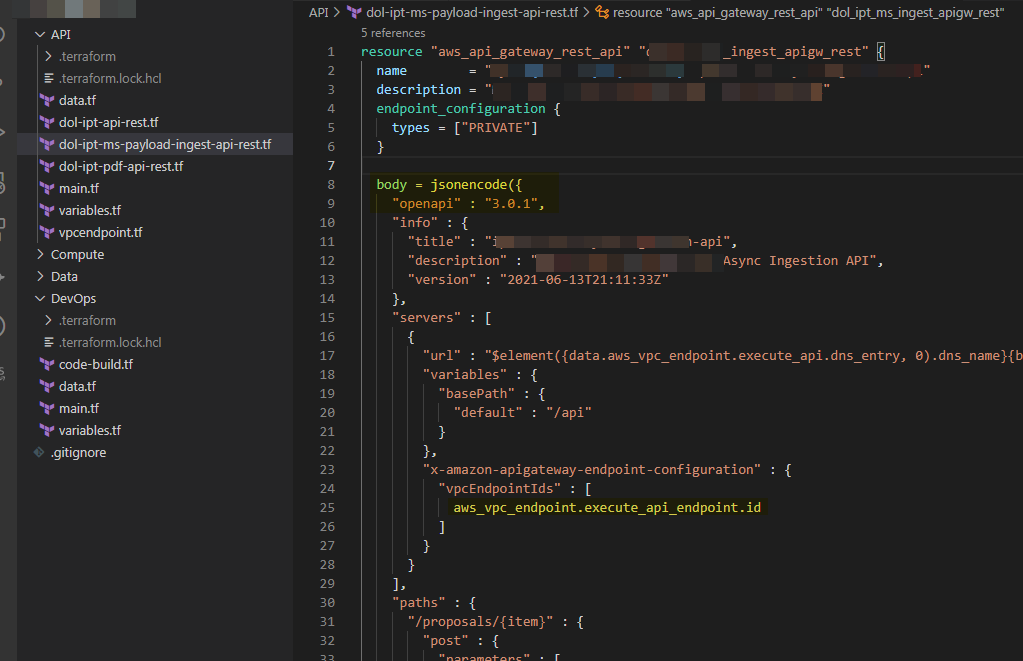Click the Terraform icon of main.tf under API folder

pyautogui.click(x=47, y=188)
